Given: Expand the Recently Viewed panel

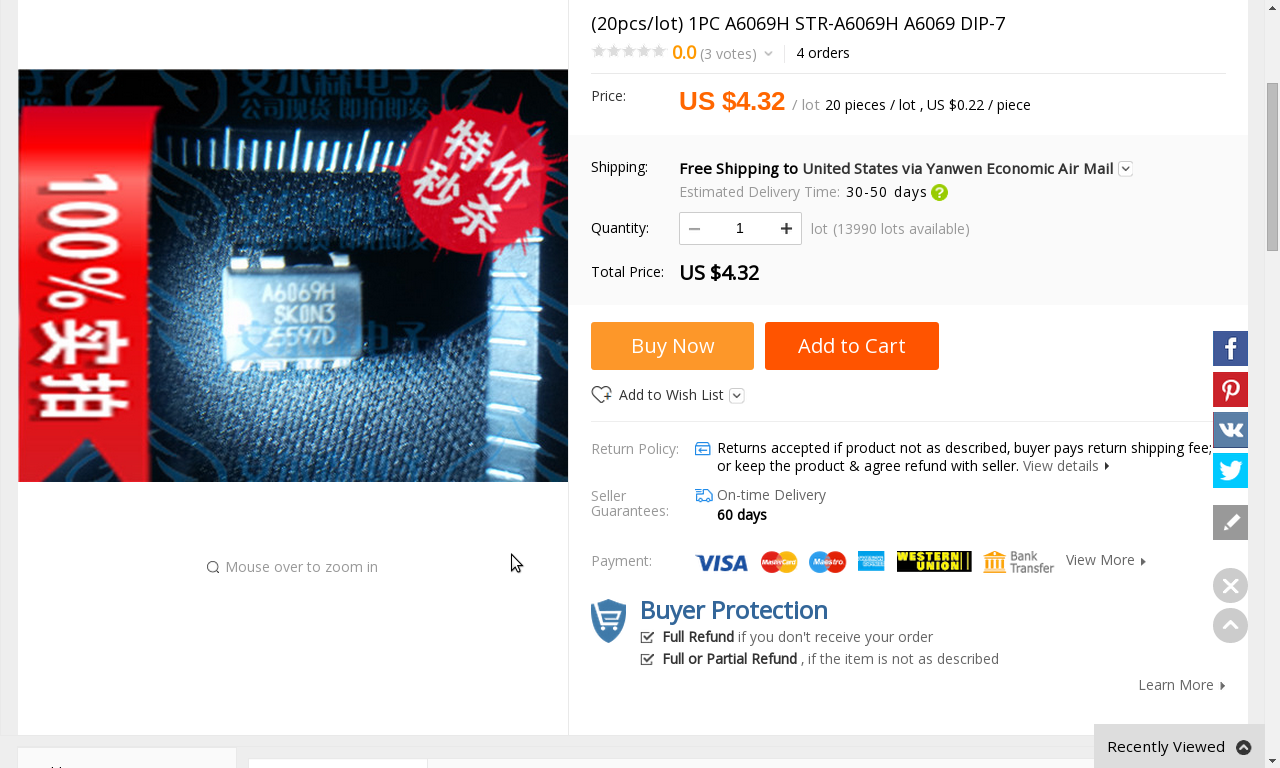Looking at the screenshot, I should click(x=1243, y=747).
